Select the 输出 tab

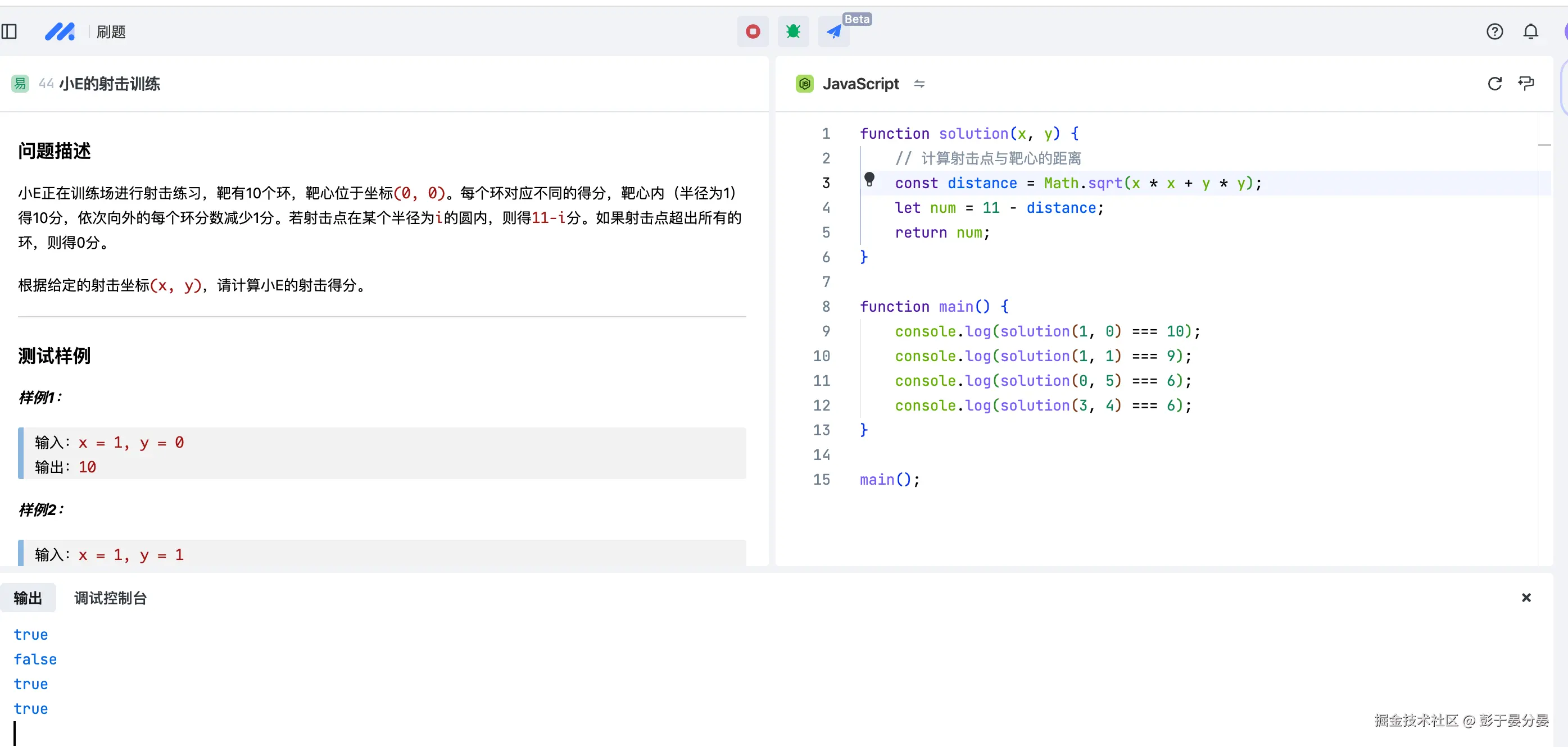coord(28,598)
